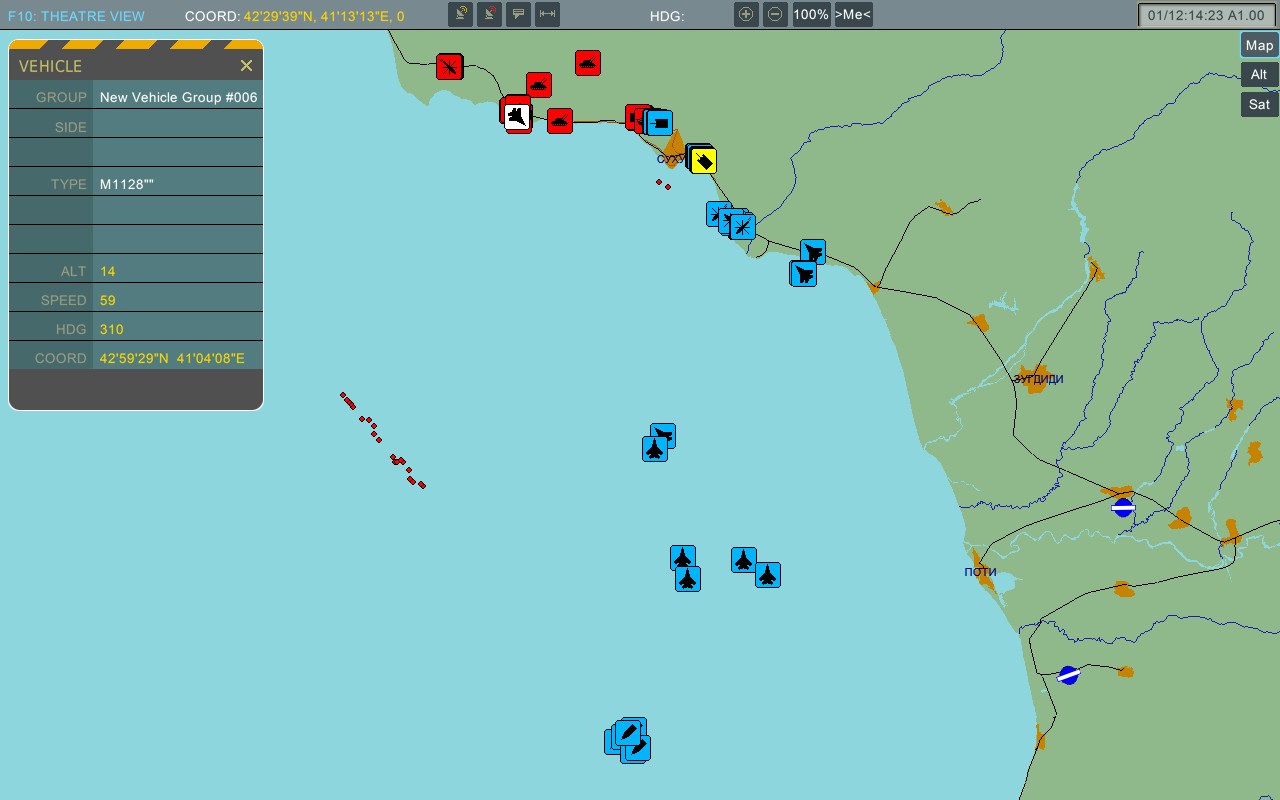Select the blue jet just offshore below coast
The height and width of the screenshot is (800, 1280).
(x=803, y=273)
